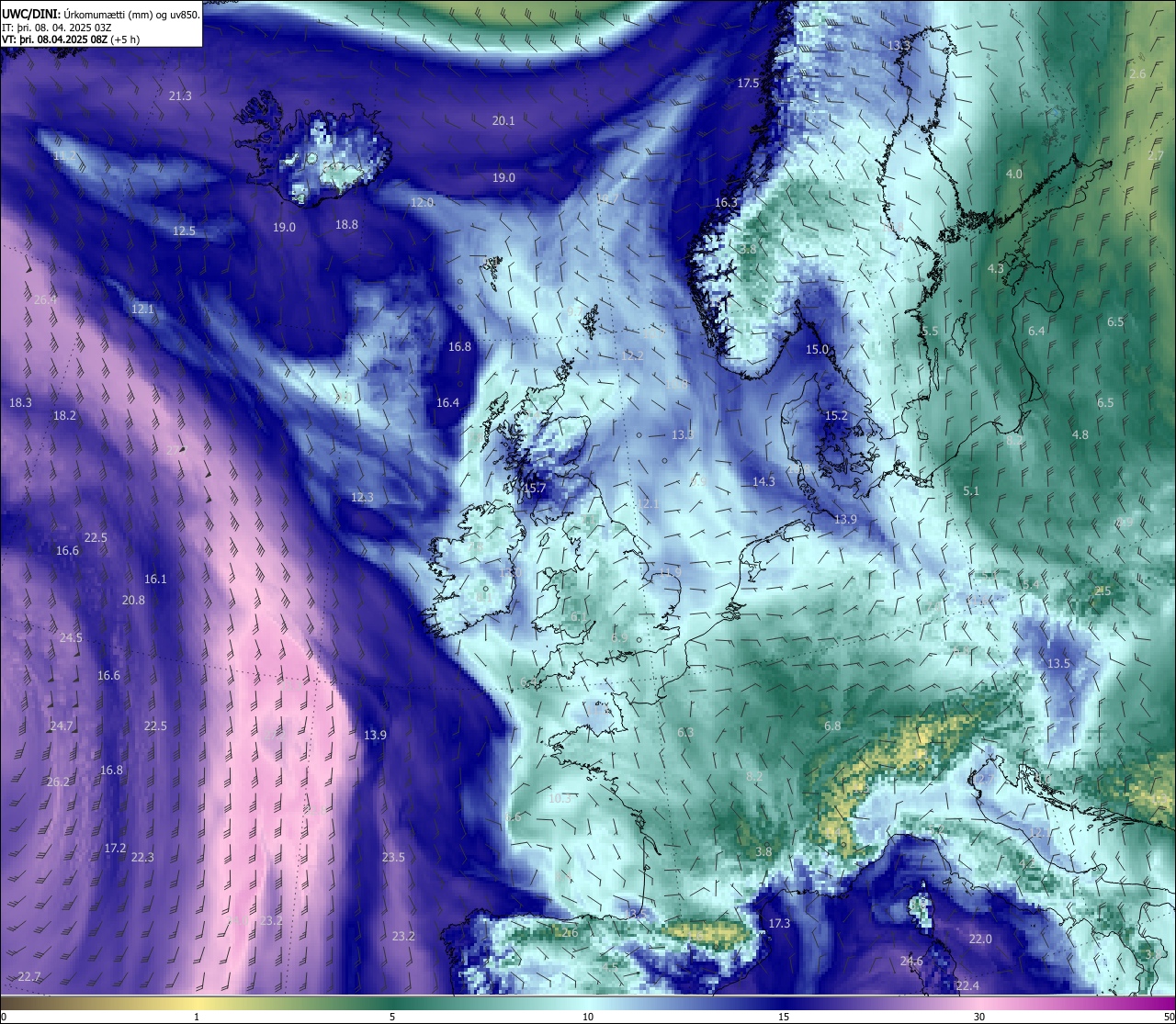Click the 5.1 value over Poland
This screenshot has width=1176, height=1024.
point(971,490)
